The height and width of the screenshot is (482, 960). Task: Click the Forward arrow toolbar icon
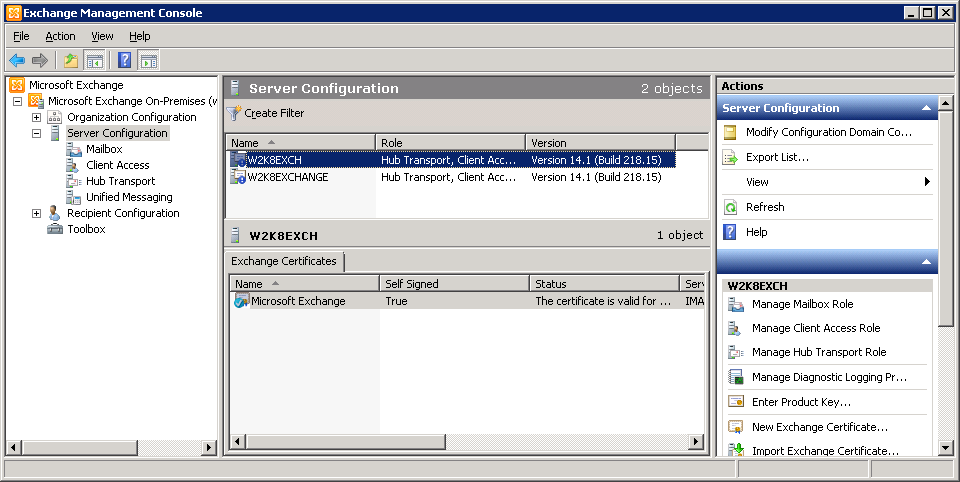40,60
